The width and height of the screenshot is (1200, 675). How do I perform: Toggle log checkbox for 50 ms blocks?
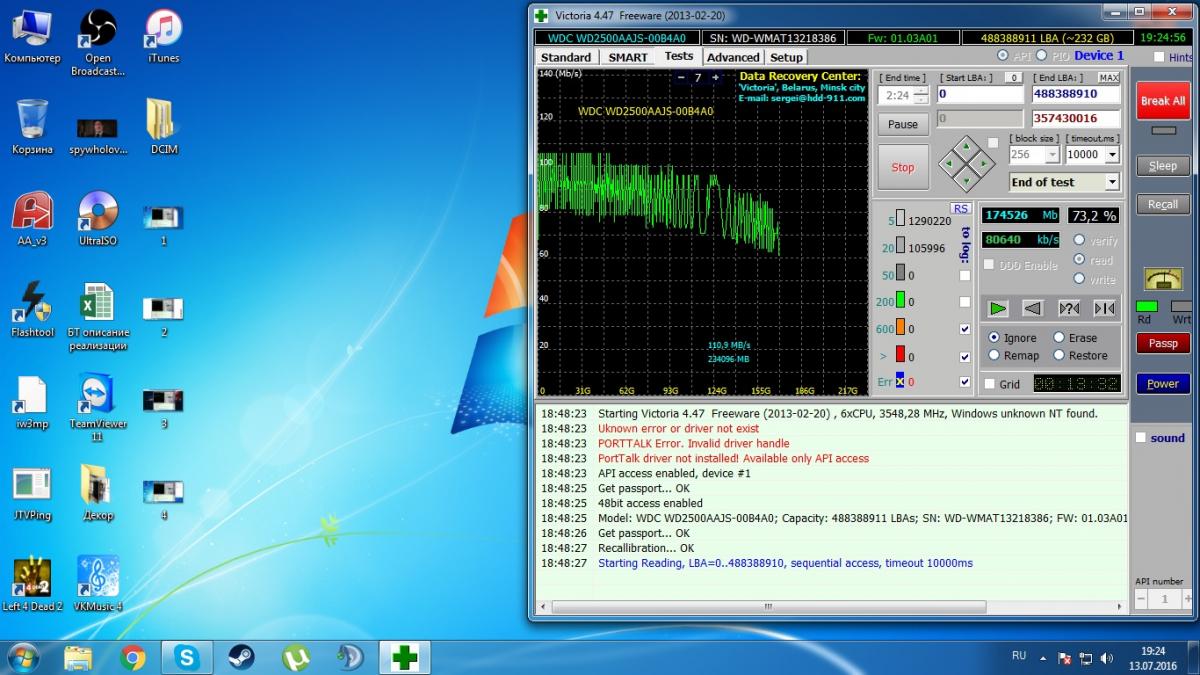965,275
